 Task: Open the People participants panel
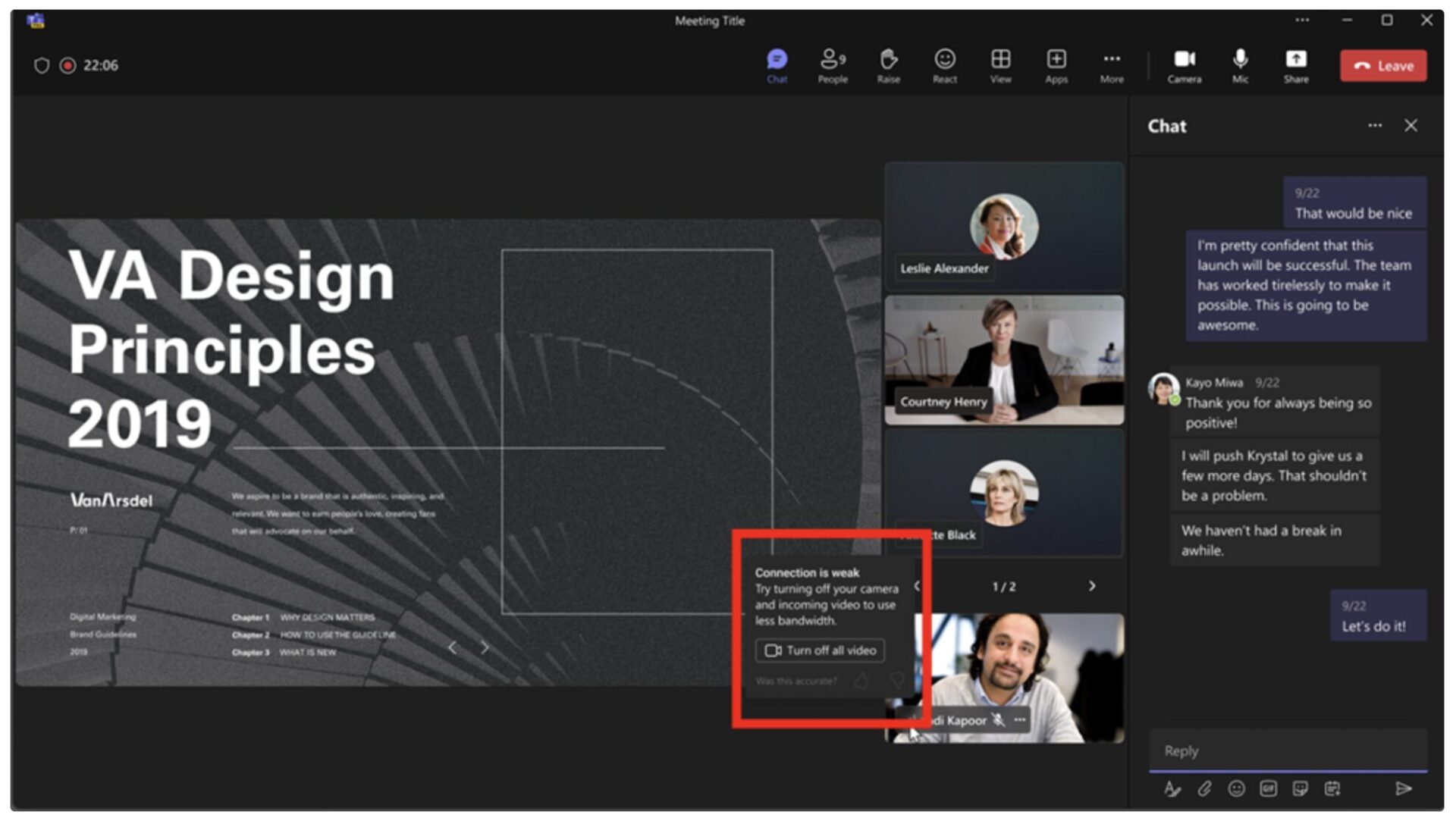point(832,65)
